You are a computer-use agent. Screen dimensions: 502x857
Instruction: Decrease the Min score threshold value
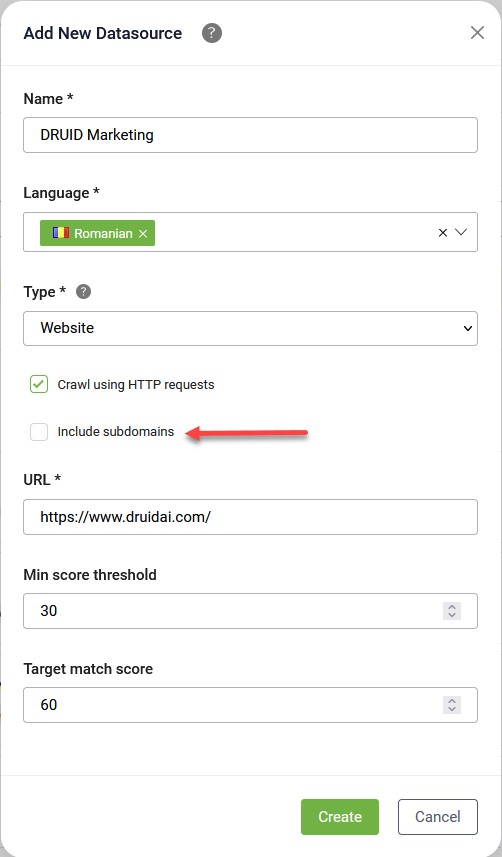click(452, 615)
